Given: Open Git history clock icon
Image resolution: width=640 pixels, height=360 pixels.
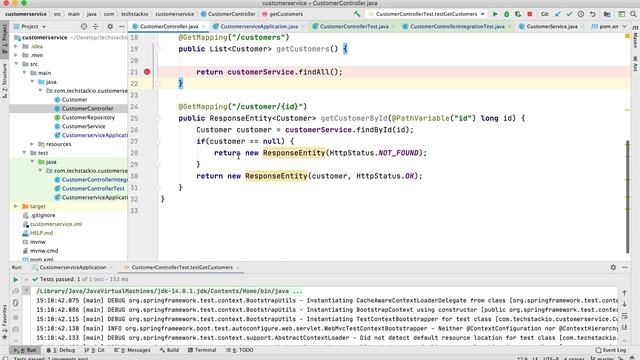Looking at the screenshot, I should pyautogui.click(x=580, y=14).
